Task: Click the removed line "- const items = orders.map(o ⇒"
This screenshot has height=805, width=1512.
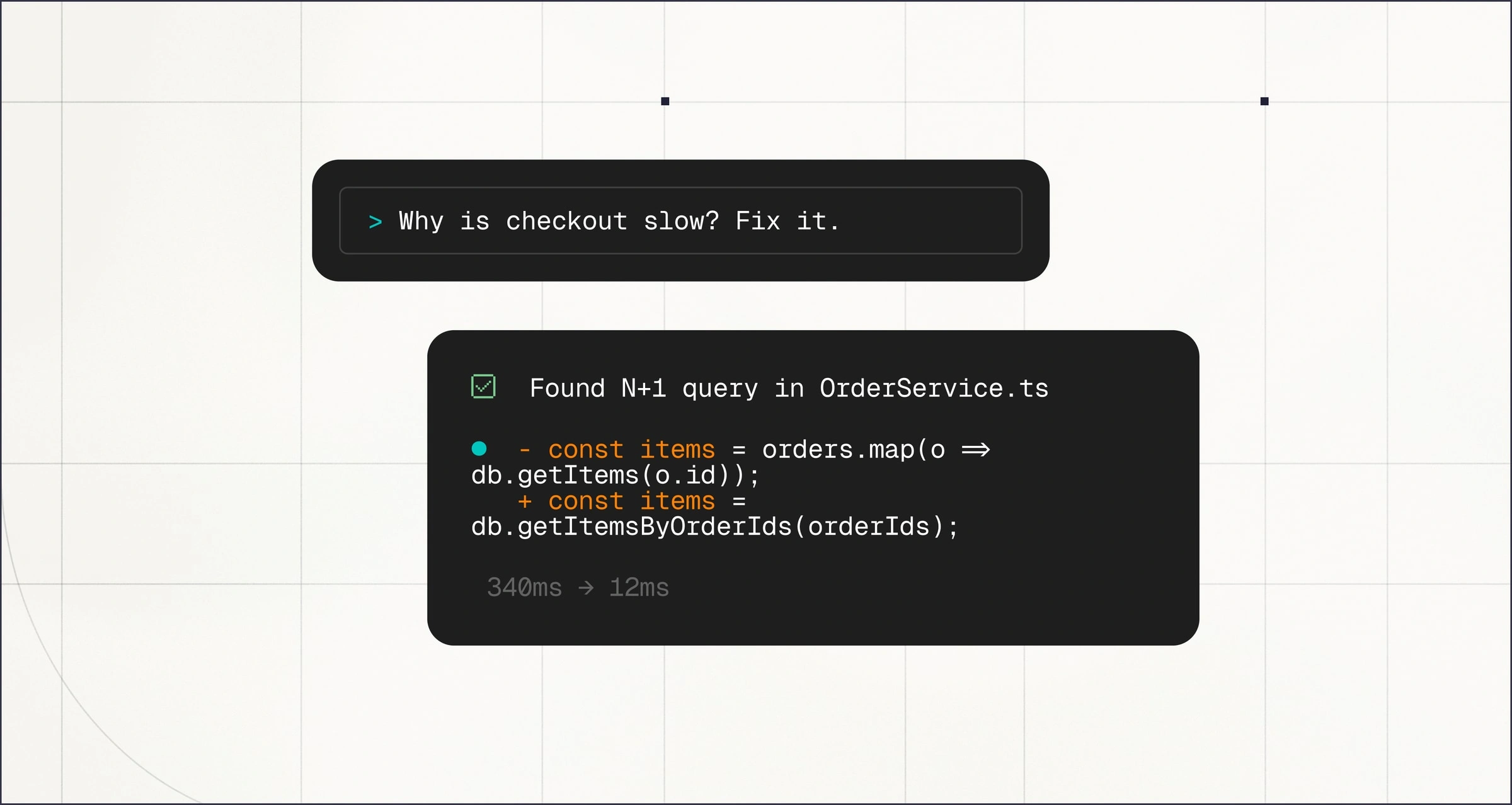Action: [754, 450]
